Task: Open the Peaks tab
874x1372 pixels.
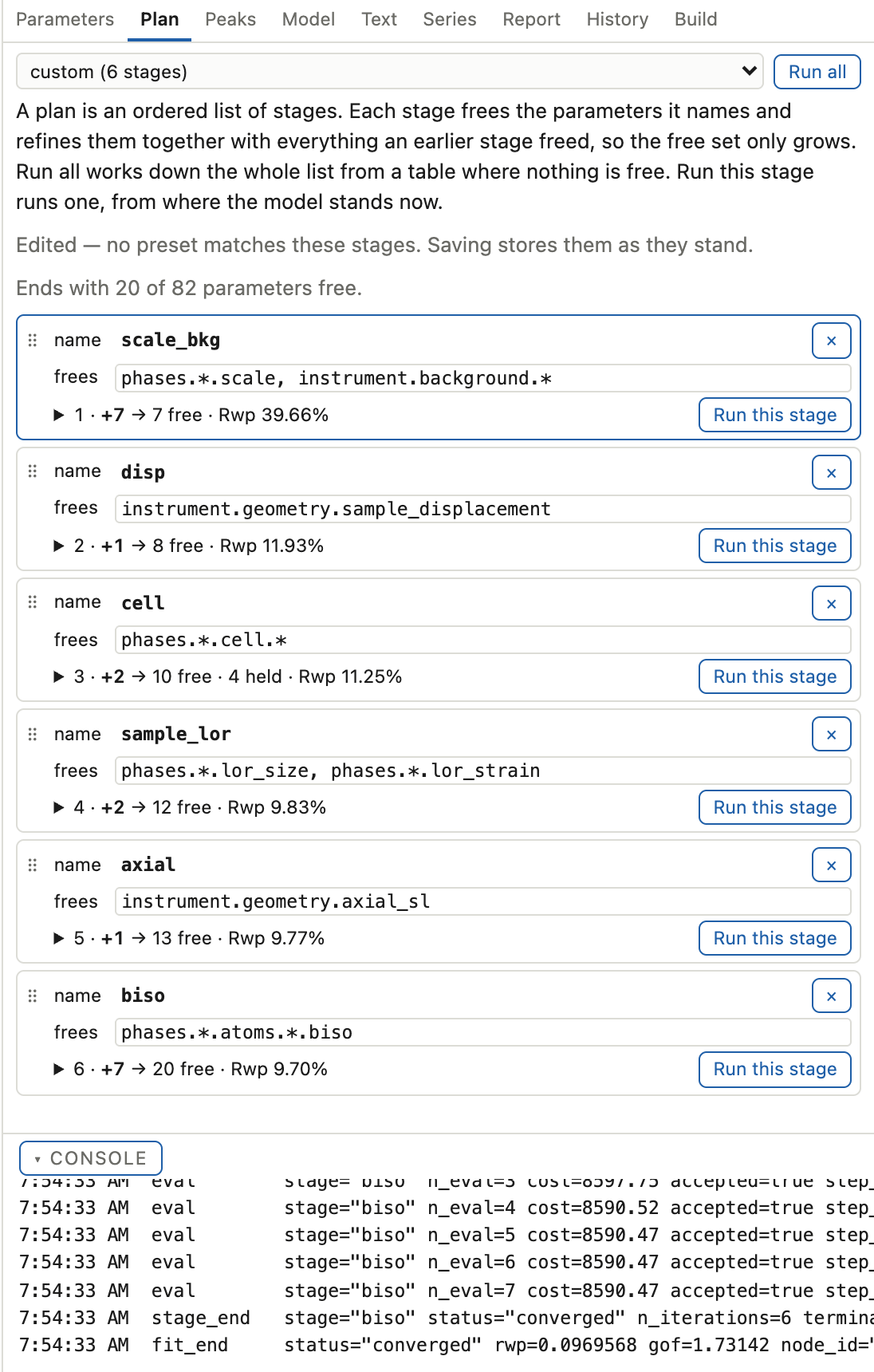Action: click(x=230, y=19)
